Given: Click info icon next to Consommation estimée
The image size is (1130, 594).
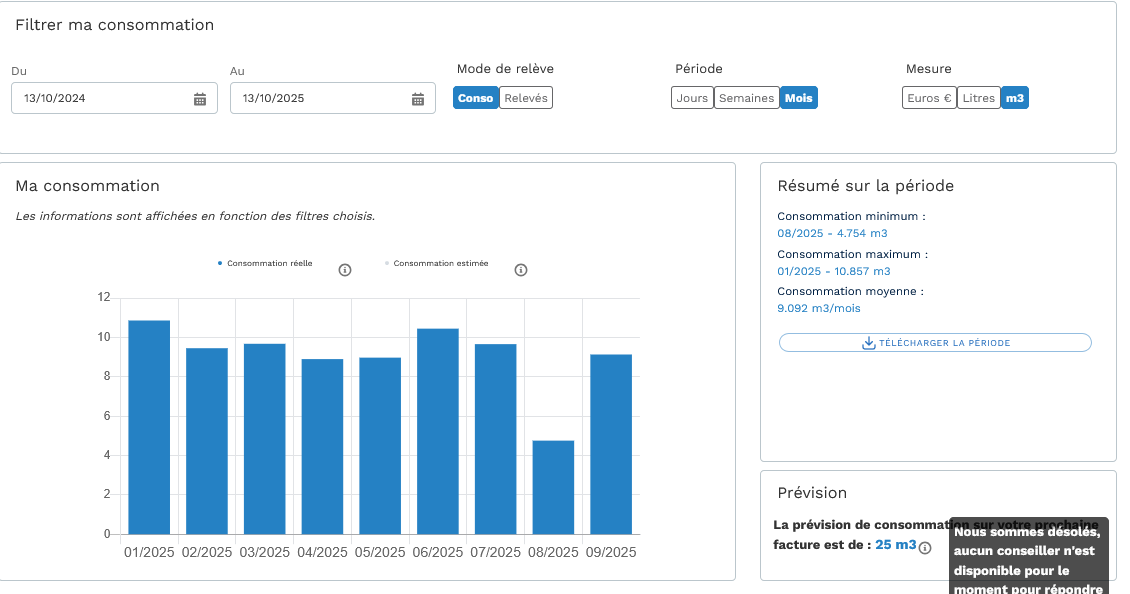Looking at the screenshot, I should click(x=521, y=270).
